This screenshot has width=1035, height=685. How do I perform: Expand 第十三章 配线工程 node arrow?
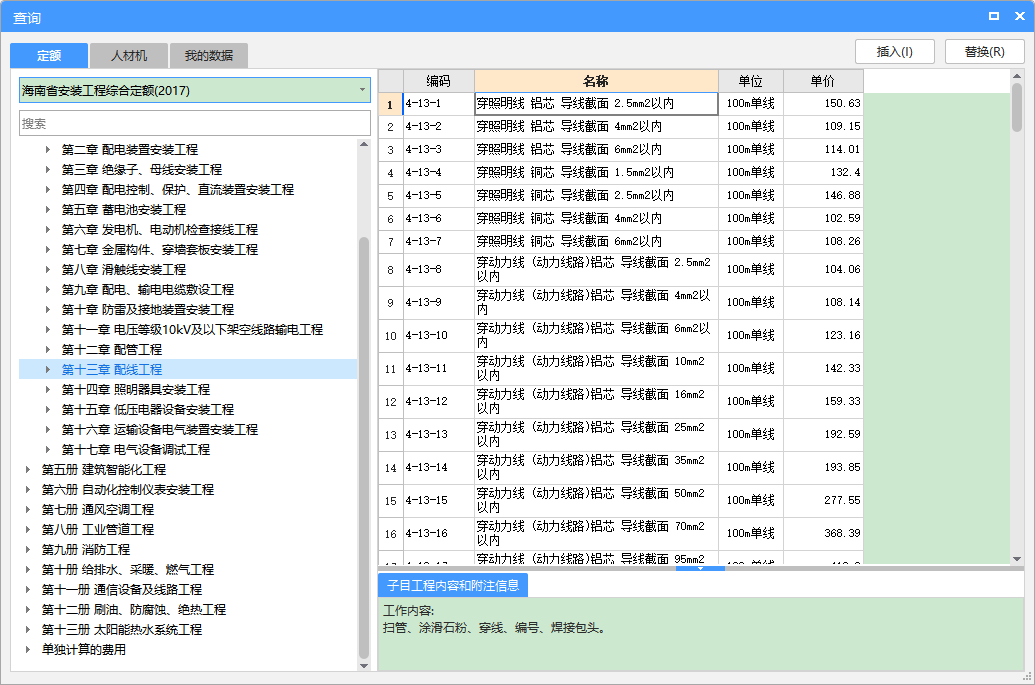pos(48,370)
